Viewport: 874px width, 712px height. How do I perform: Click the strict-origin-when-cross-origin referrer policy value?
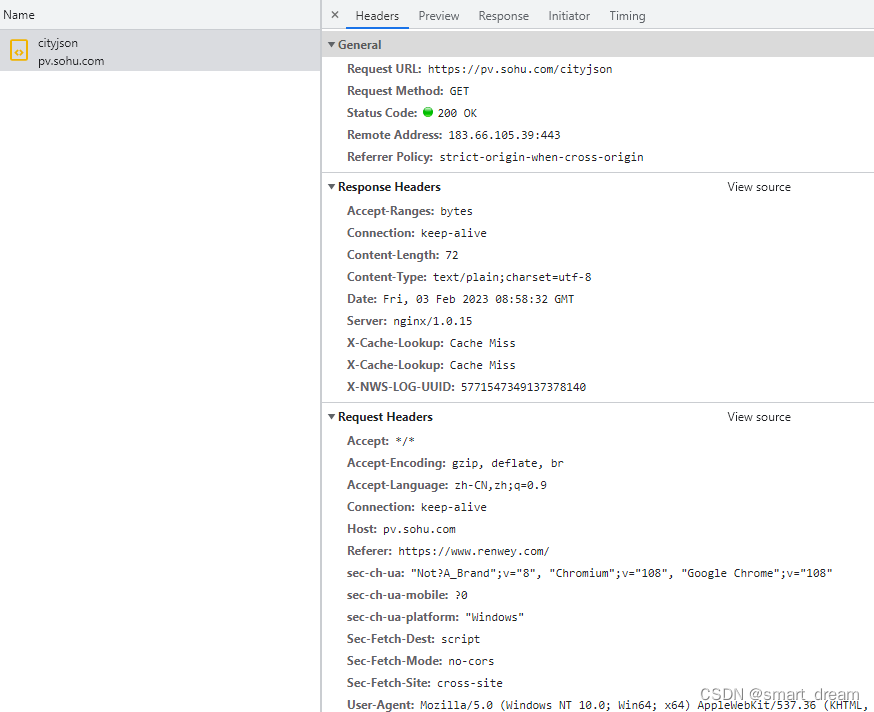coord(541,157)
